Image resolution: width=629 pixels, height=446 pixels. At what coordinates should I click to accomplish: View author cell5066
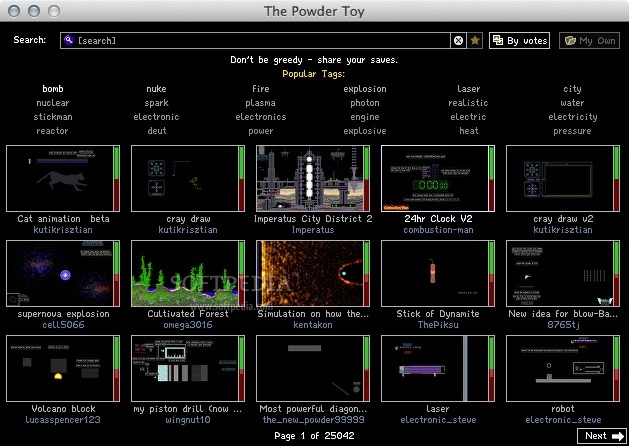pos(63,325)
